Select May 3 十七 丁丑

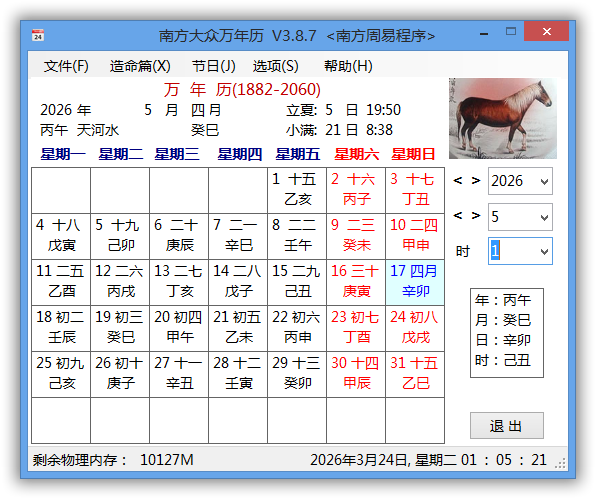click(415, 190)
